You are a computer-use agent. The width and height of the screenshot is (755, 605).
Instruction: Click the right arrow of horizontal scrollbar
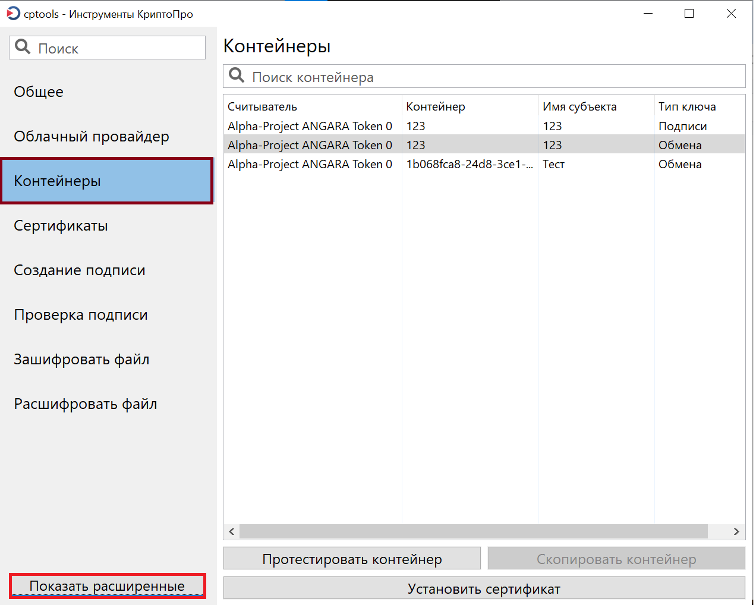[x=736, y=531]
